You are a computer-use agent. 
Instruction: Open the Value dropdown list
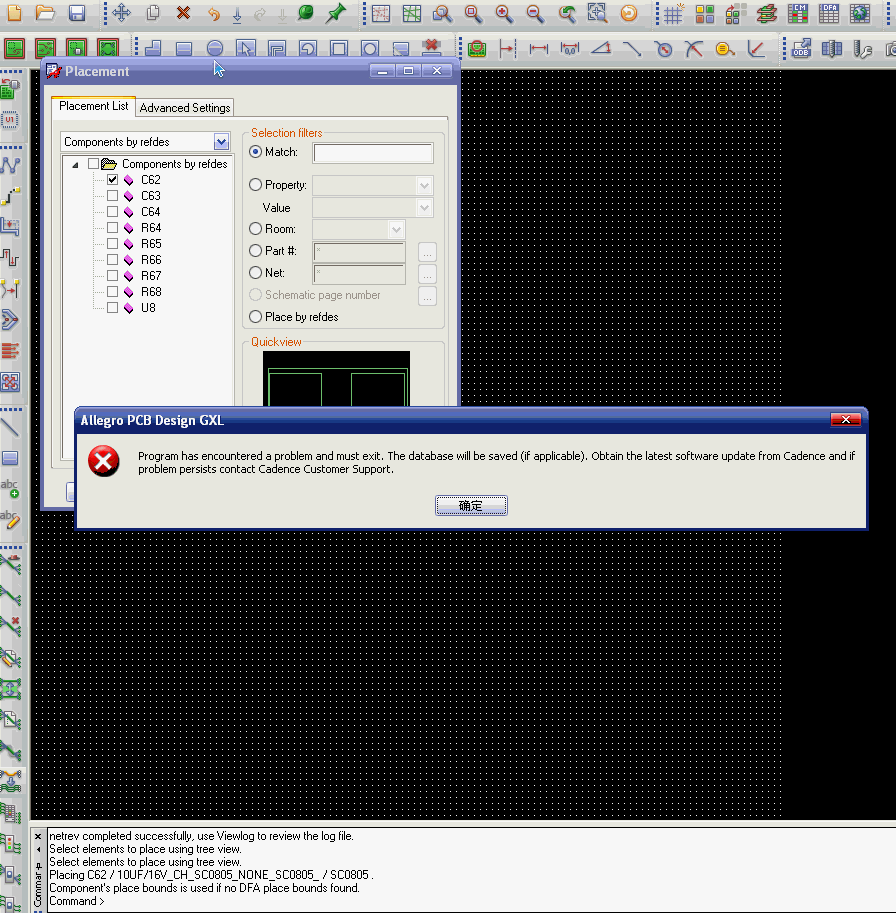click(424, 208)
